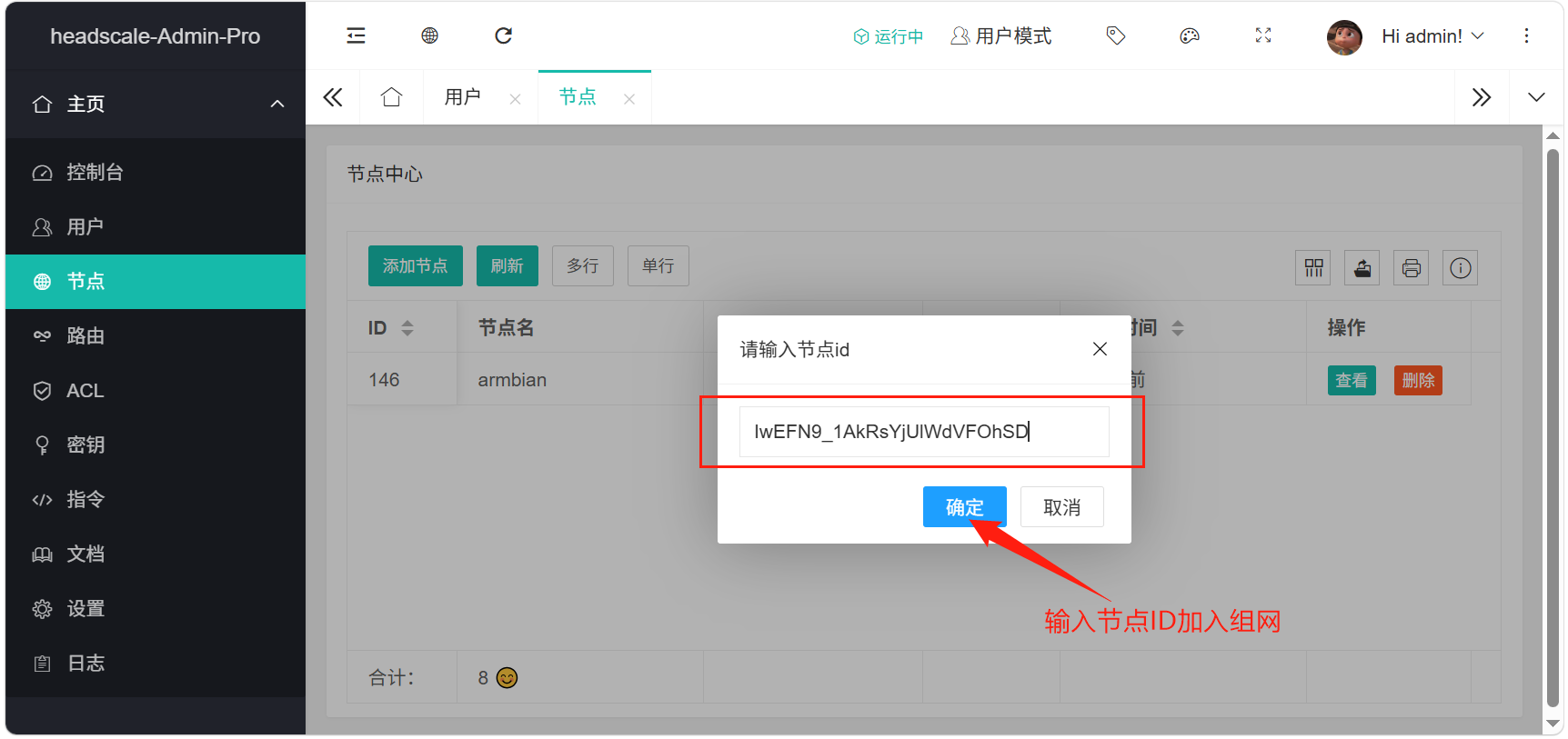Click the print table icon
The width and height of the screenshot is (1568, 739).
point(1412,268)
